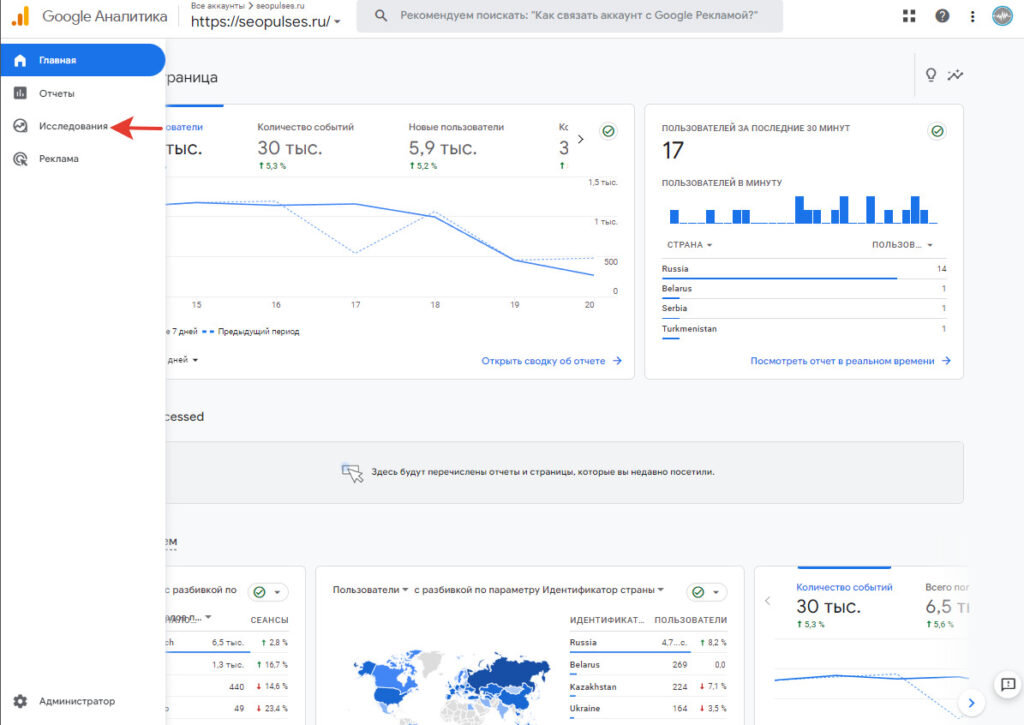Open the Insights lightbulb icon
1024x725 pixels.
pyautogui.click(x=931, y=74)
